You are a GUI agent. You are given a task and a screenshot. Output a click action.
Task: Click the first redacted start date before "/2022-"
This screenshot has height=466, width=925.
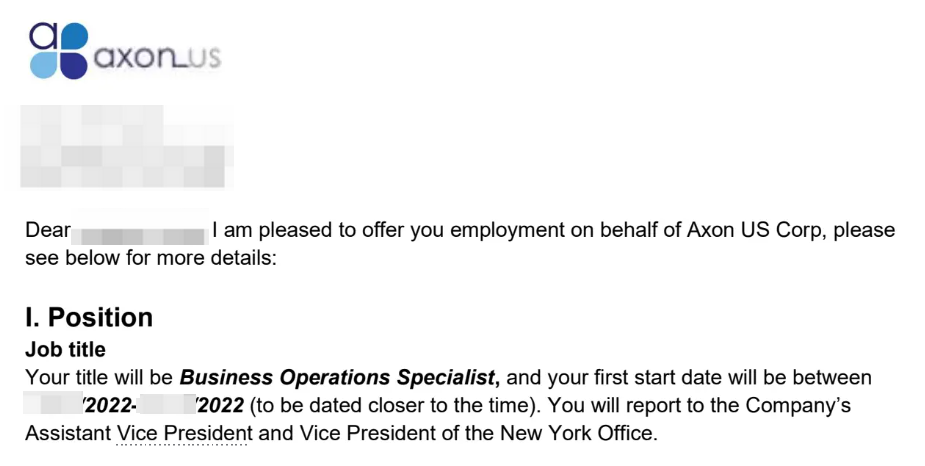(53, 405)
